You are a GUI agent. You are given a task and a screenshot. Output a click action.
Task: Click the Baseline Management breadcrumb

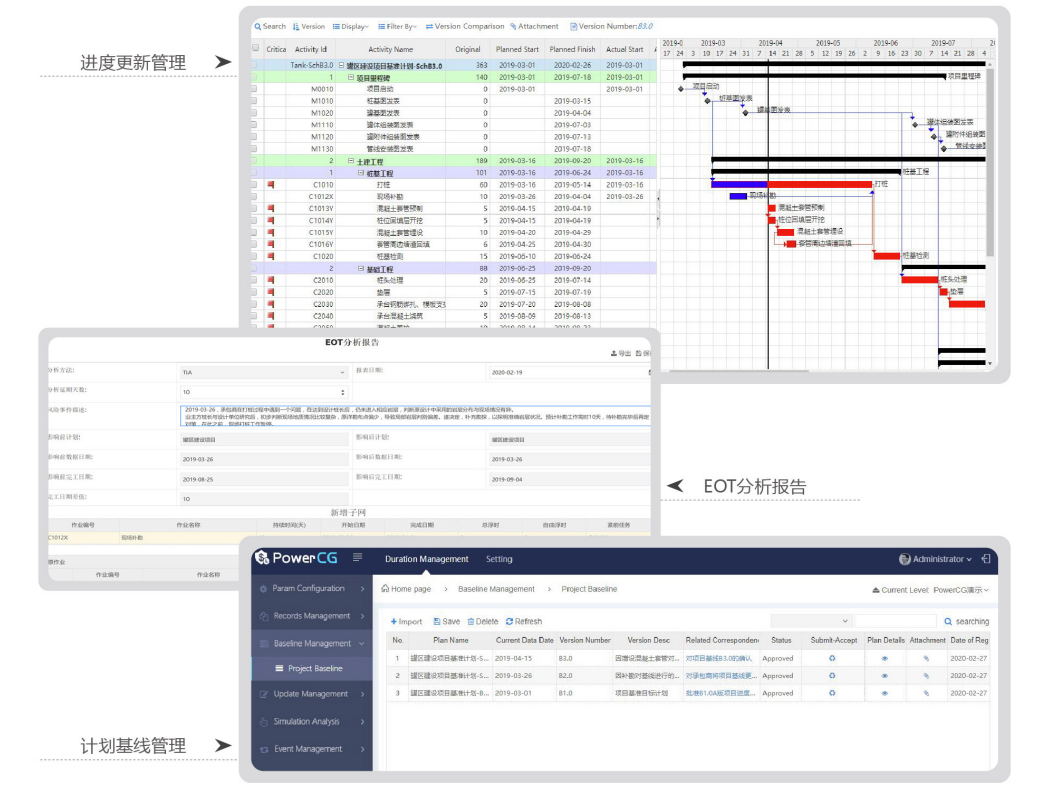coord(496,589)
